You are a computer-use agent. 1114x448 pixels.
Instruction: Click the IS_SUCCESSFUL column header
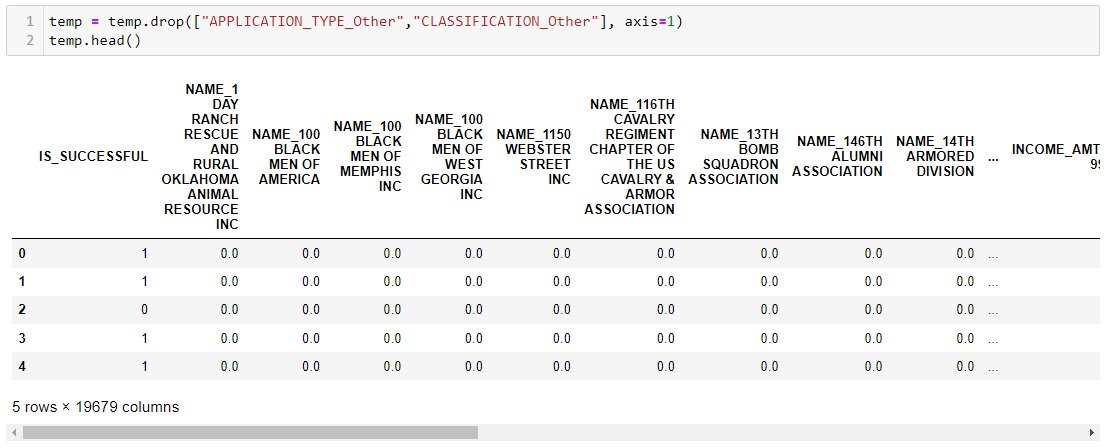click(93, 157)
